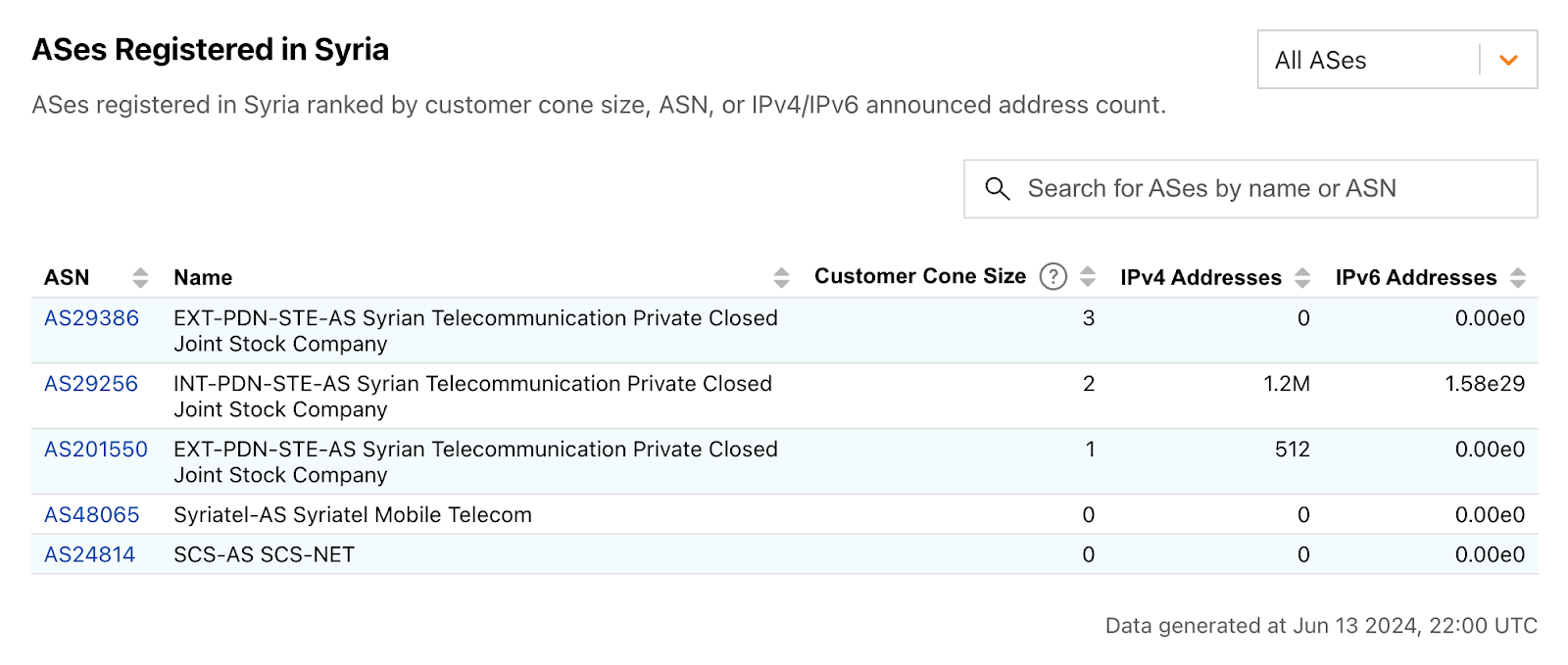The image size is (1568, 665).
Task: Open AS201550 link
Action: [x=96, y=450]
